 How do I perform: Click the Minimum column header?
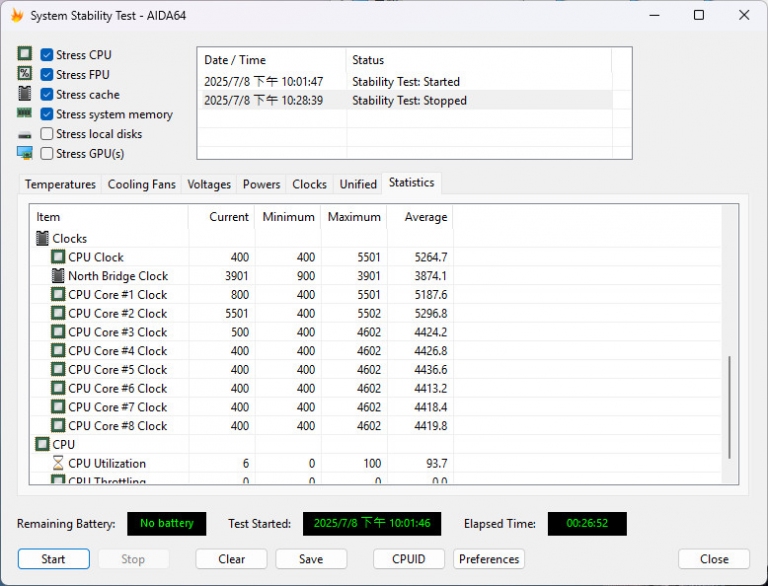[288, 217]
